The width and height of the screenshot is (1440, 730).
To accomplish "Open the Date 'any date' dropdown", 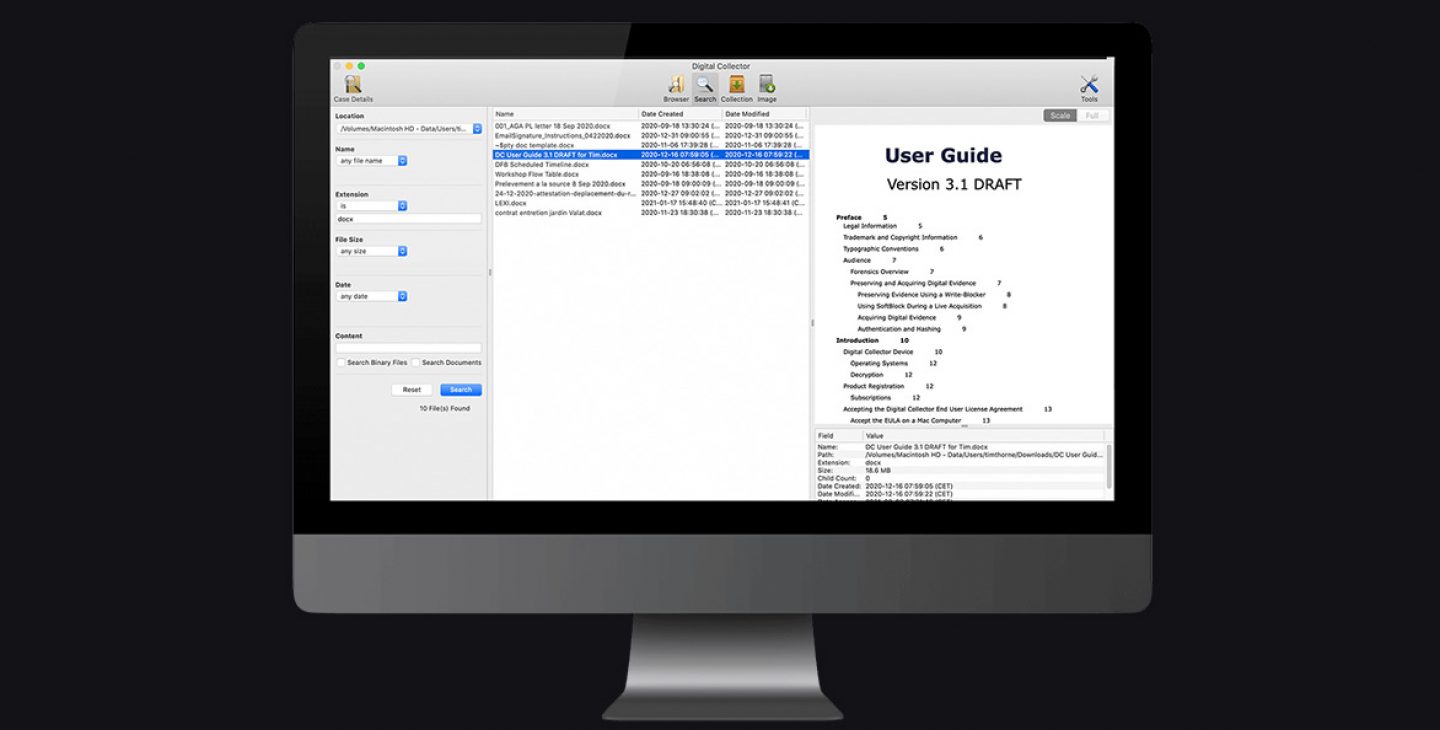I will pos(372,296).
